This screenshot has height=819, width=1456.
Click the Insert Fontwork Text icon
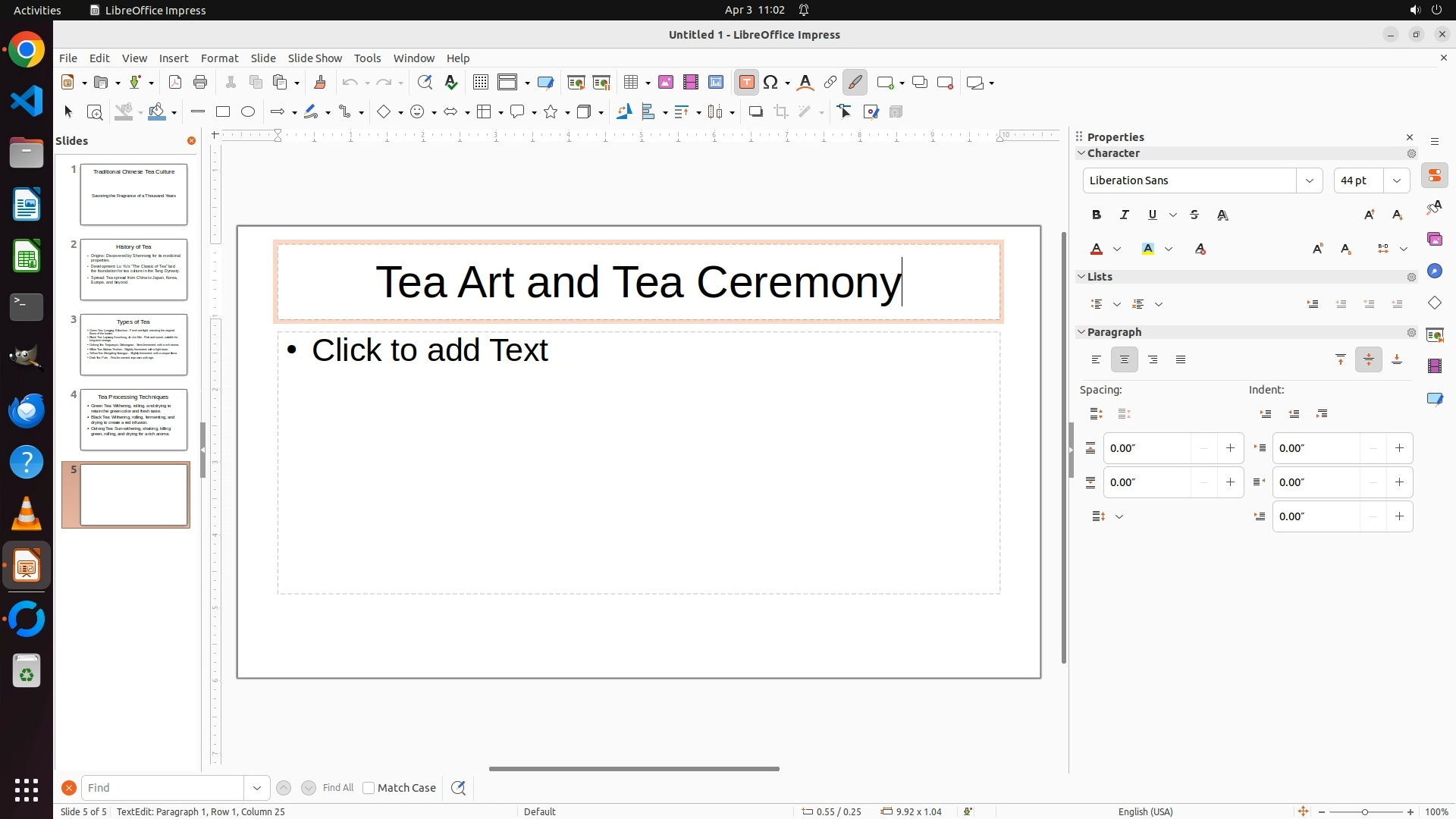tap(805, 83)
